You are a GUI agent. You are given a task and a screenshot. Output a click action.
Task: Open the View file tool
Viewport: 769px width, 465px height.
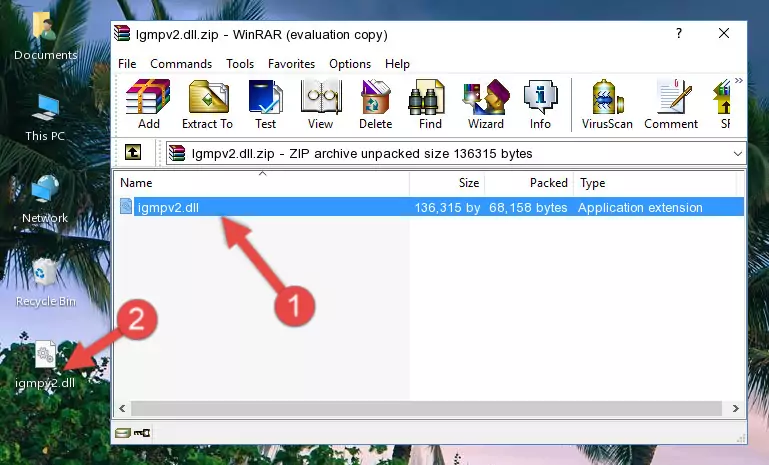point(321,104)
